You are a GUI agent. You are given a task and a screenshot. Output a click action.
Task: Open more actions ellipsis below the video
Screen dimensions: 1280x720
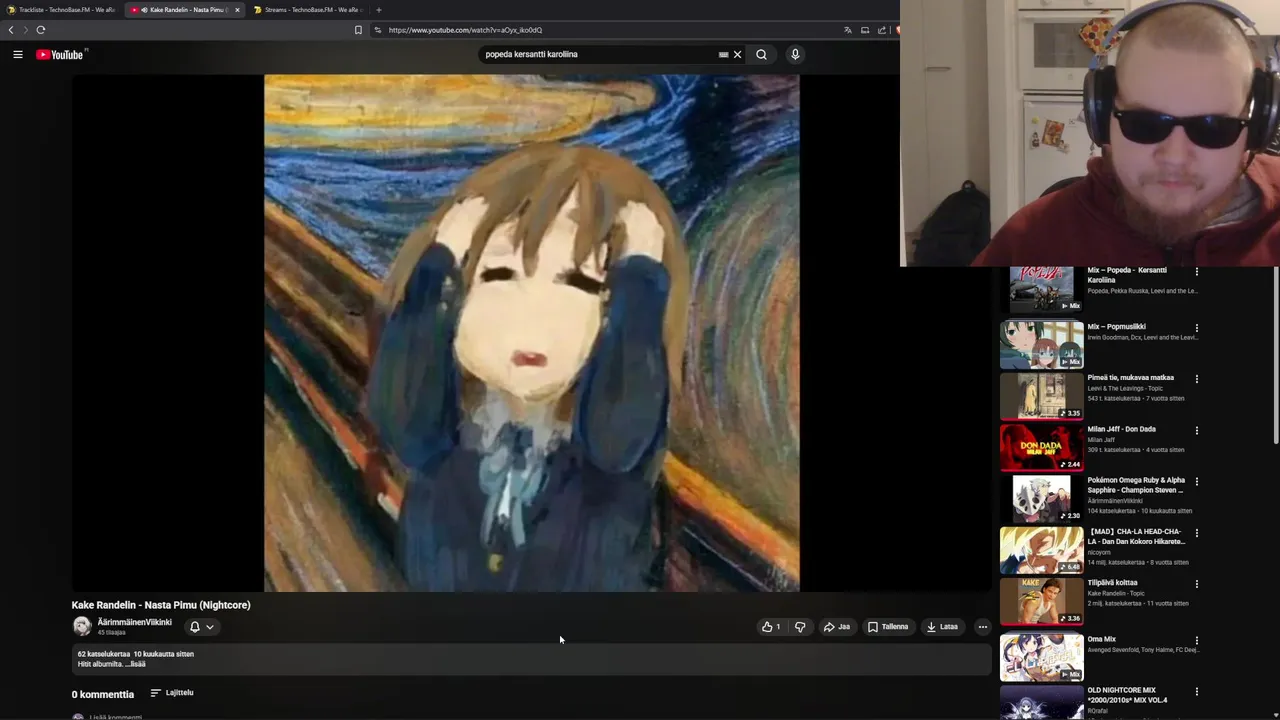[x=982, y=627]
